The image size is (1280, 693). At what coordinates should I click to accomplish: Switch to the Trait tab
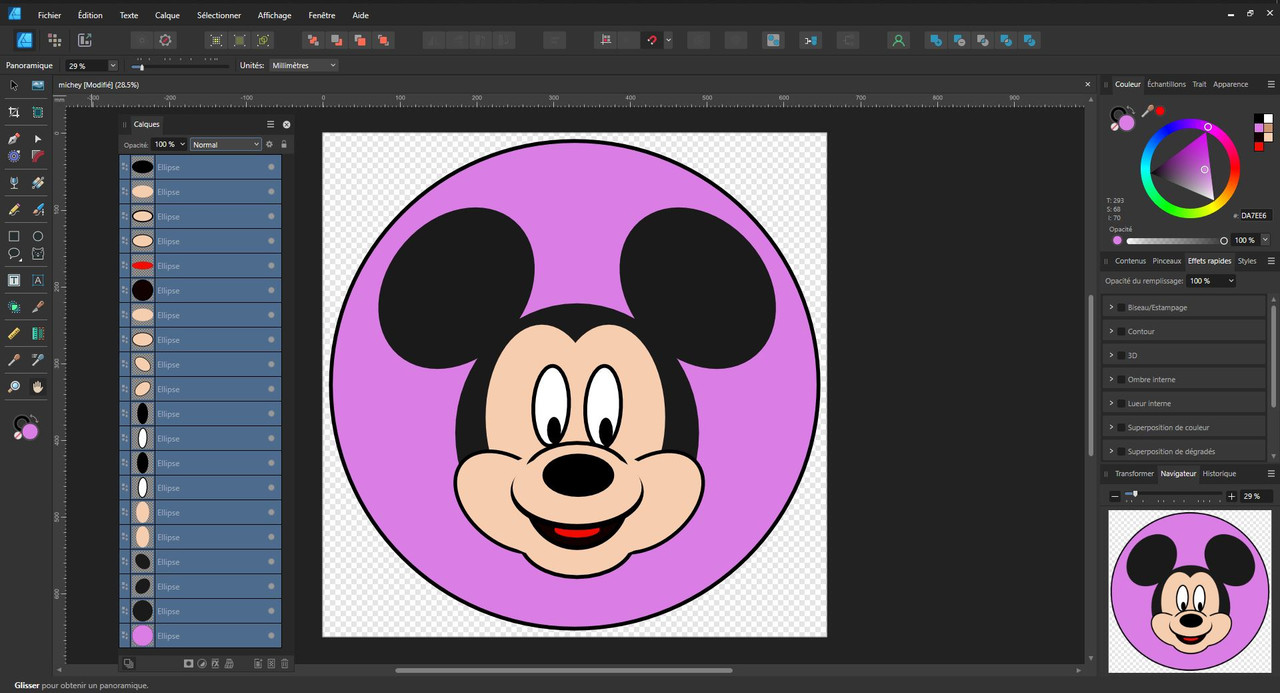click(1199, 84)
